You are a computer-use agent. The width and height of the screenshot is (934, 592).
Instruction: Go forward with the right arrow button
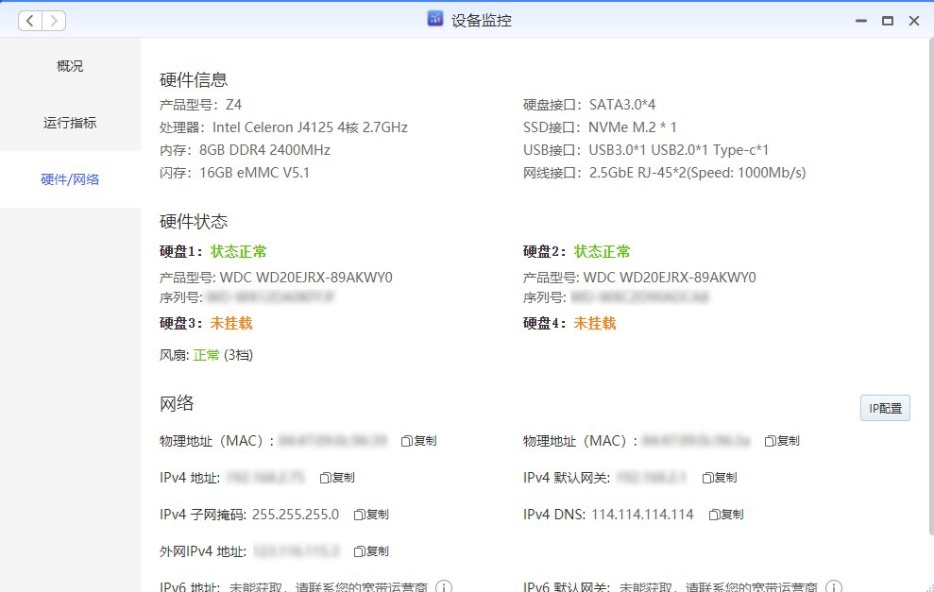[54, 21]
